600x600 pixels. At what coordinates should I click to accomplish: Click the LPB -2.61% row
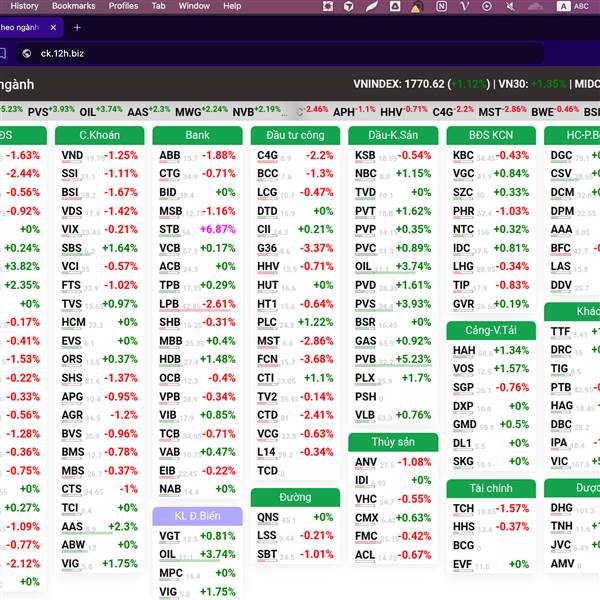pyautogui.click(x=197, y=304)
